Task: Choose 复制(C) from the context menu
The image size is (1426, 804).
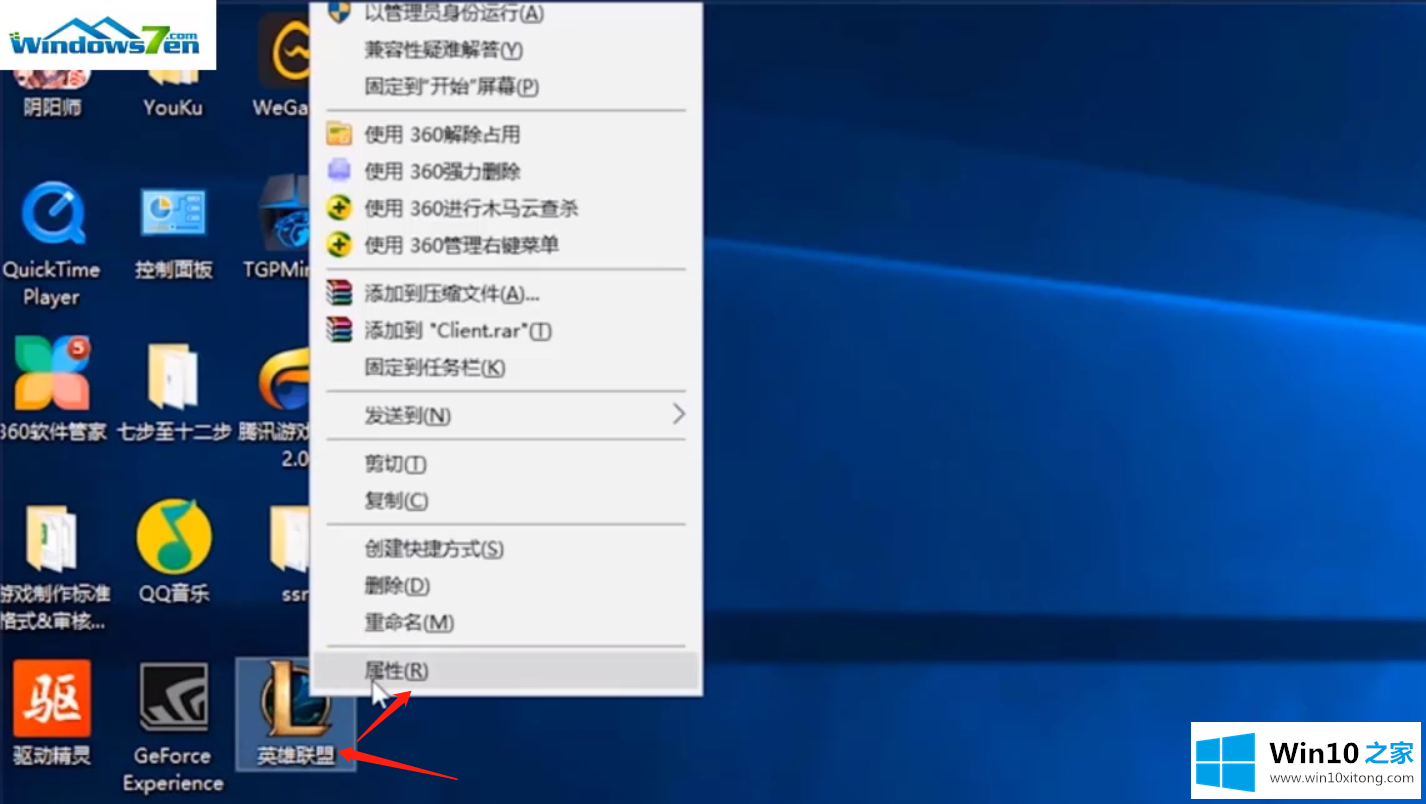Action: tap(506, 500)
